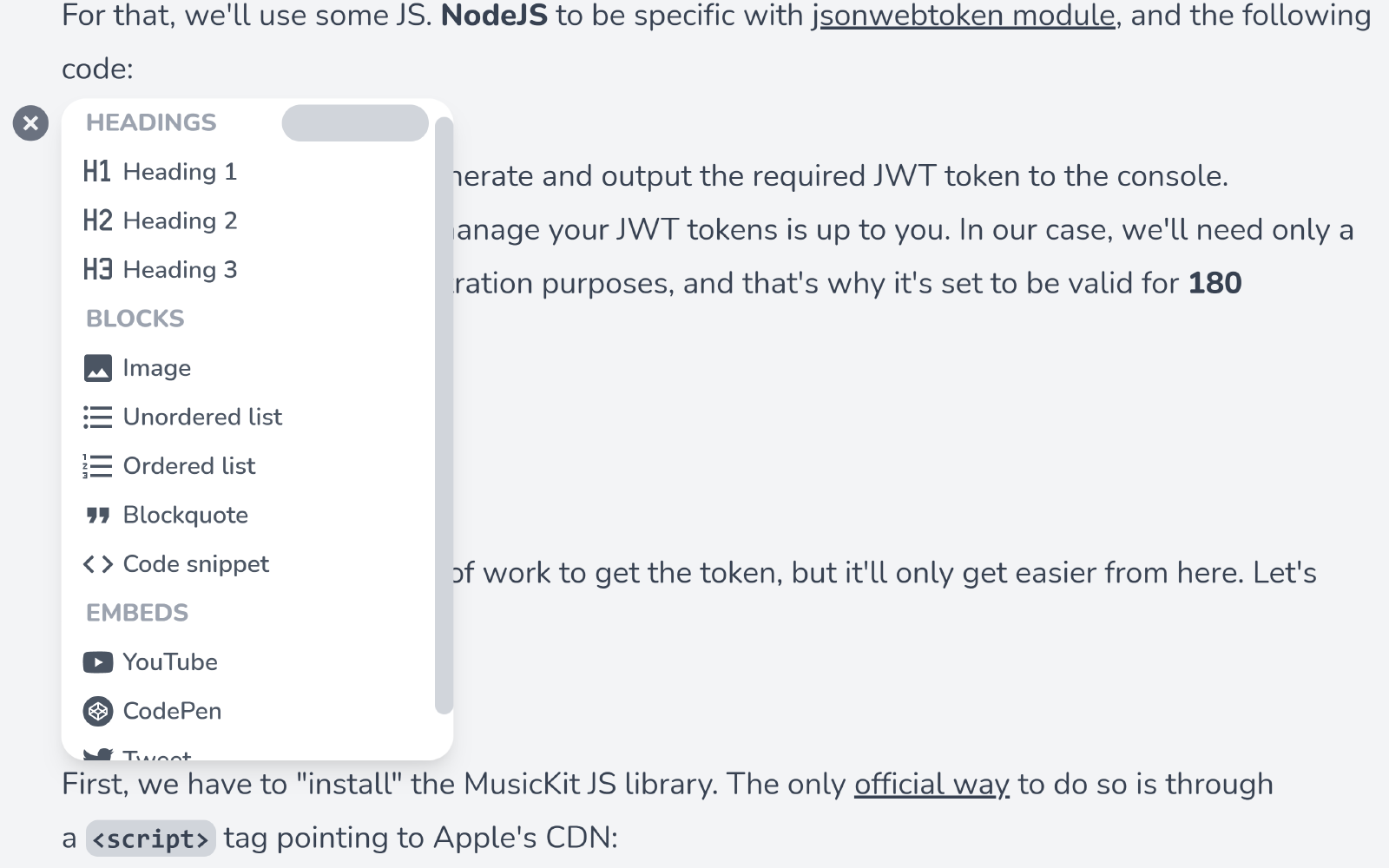
Task: Click the Image block icon
Action: 97,368
